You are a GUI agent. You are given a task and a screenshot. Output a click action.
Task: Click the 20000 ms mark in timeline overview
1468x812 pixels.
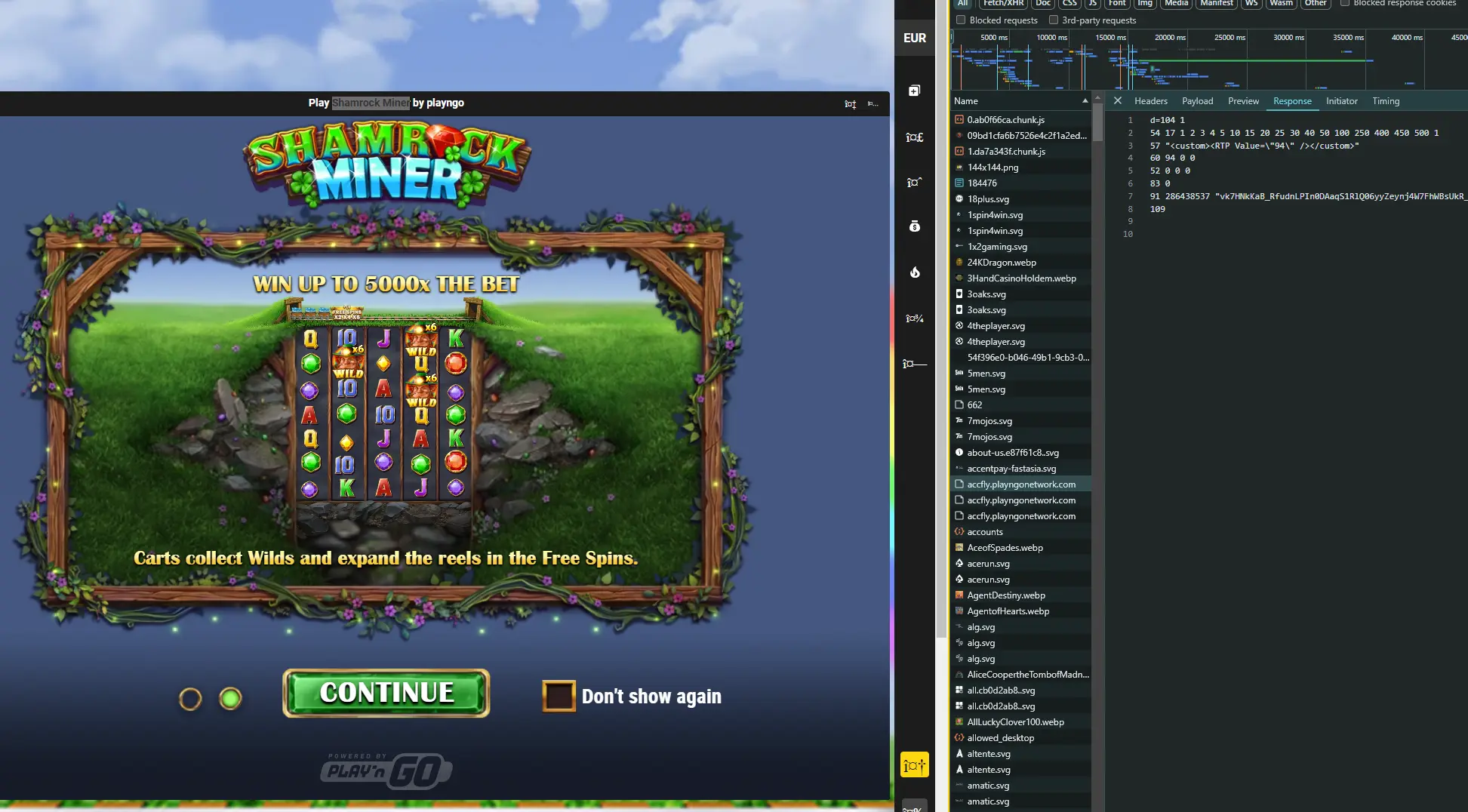coord(1169,37)
